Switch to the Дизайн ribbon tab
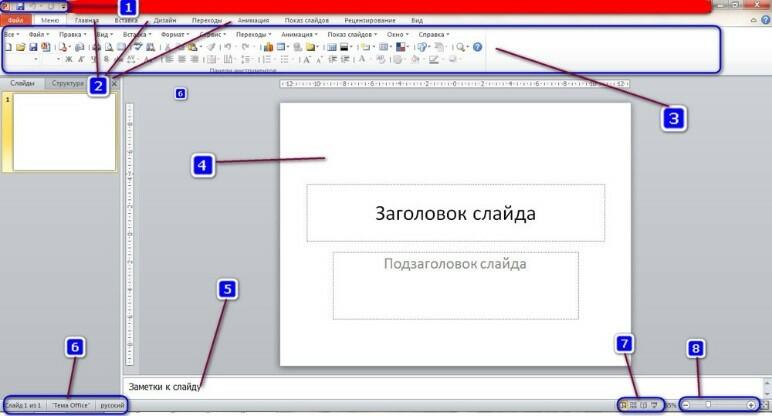 coord(165,20)
